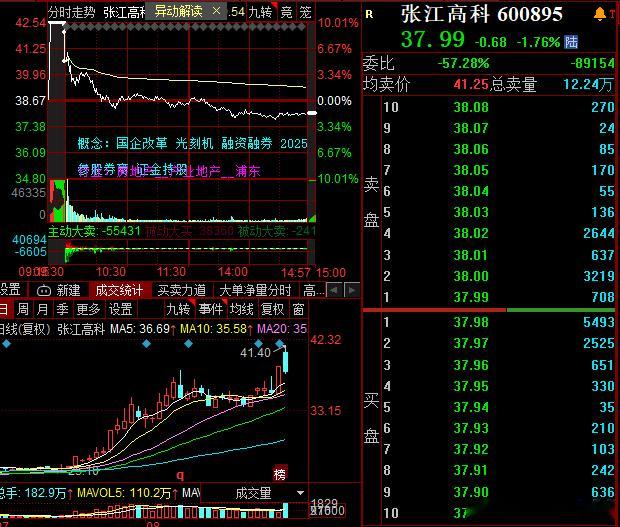Toggle 事件 markers on K-line chart
The height and width of the screenshot is (527, 620).
[211, 309]
